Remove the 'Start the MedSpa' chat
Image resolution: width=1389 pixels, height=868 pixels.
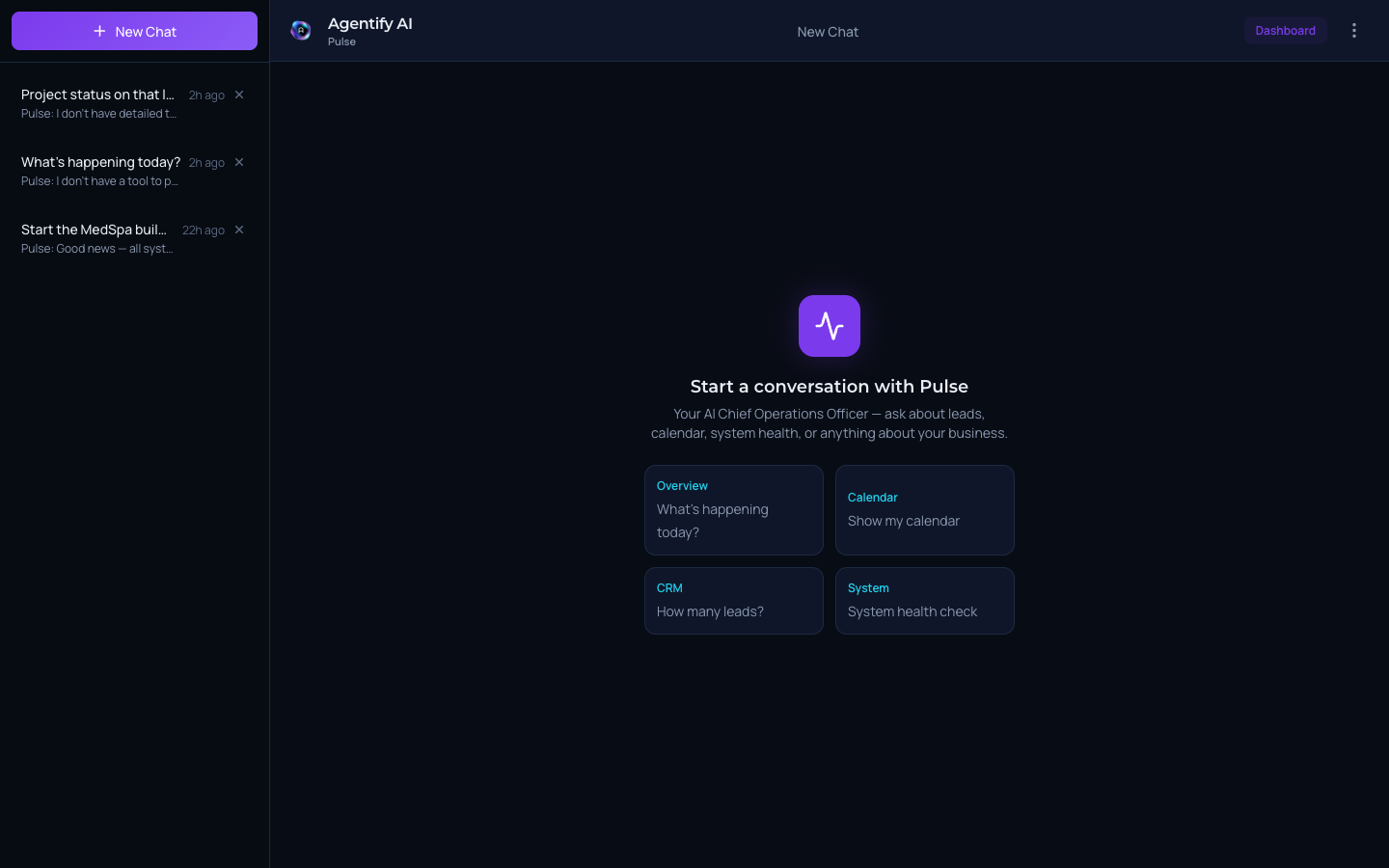238,230
